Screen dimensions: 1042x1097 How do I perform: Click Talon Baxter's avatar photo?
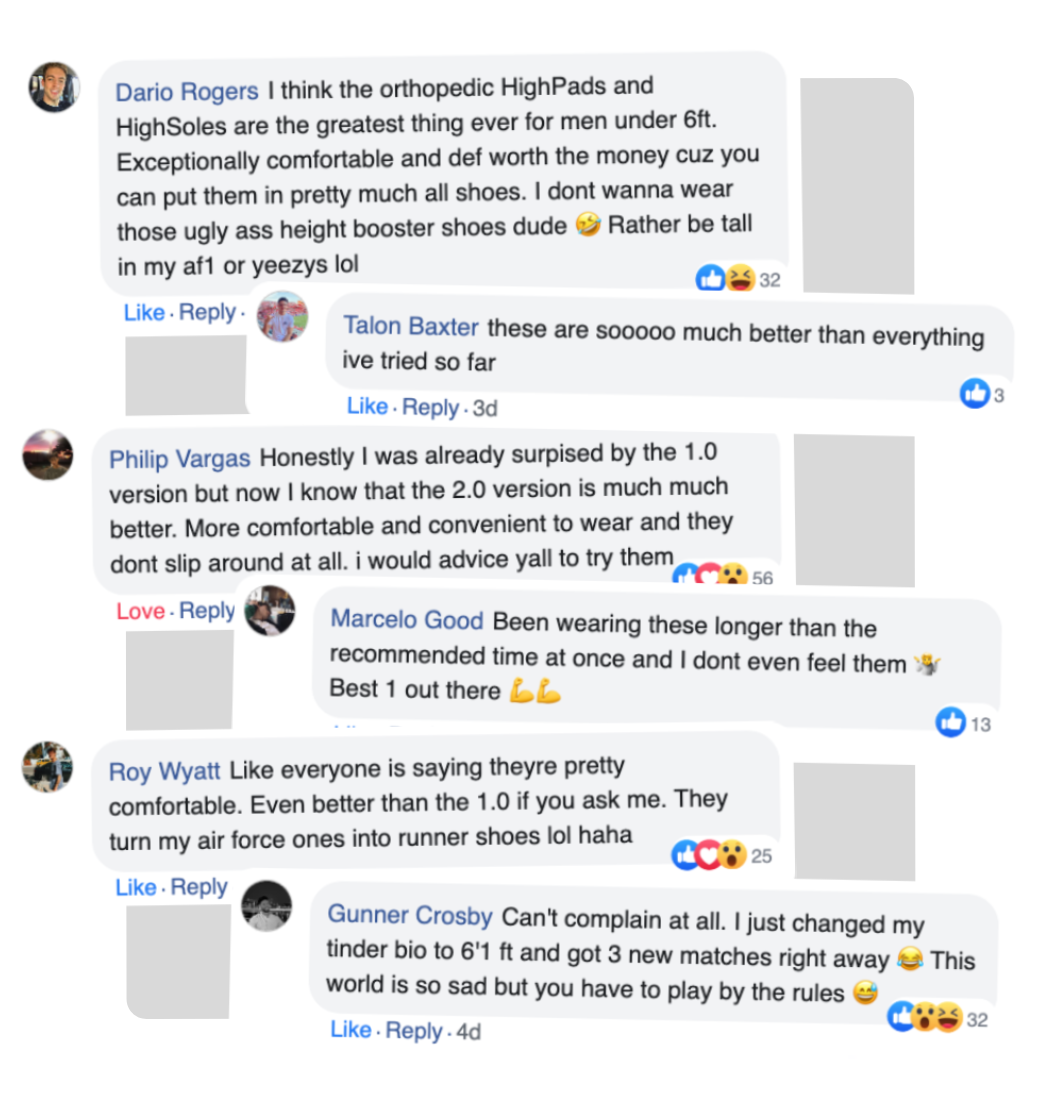[x=282, y=316]
